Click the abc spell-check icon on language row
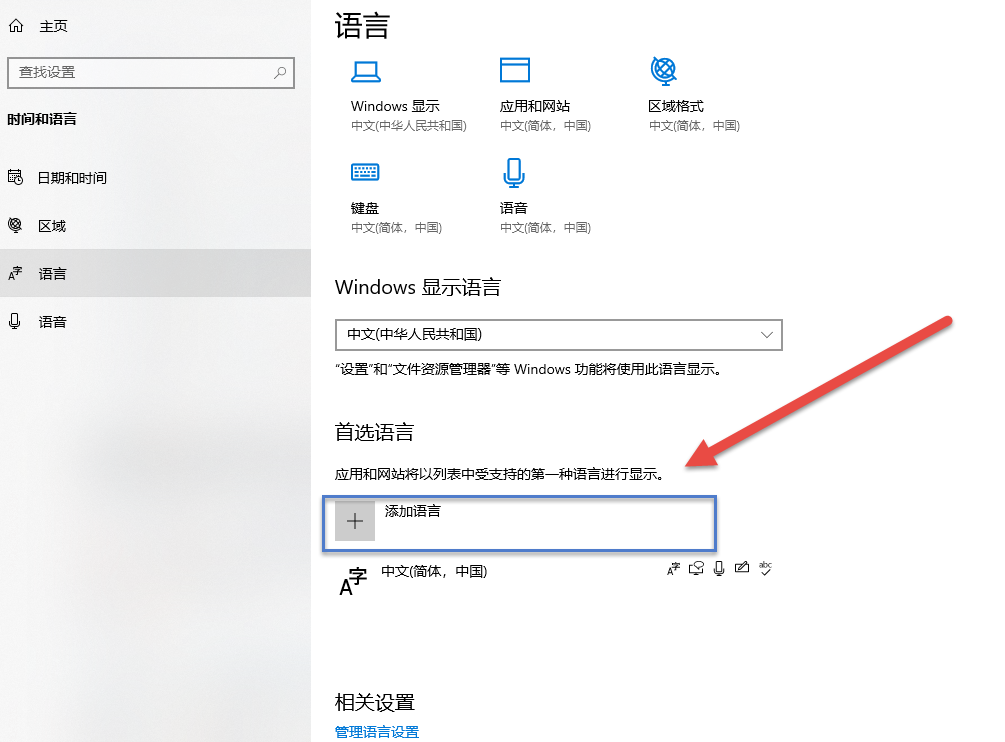Screen dimensions: 1005x742 click(765, 568)
